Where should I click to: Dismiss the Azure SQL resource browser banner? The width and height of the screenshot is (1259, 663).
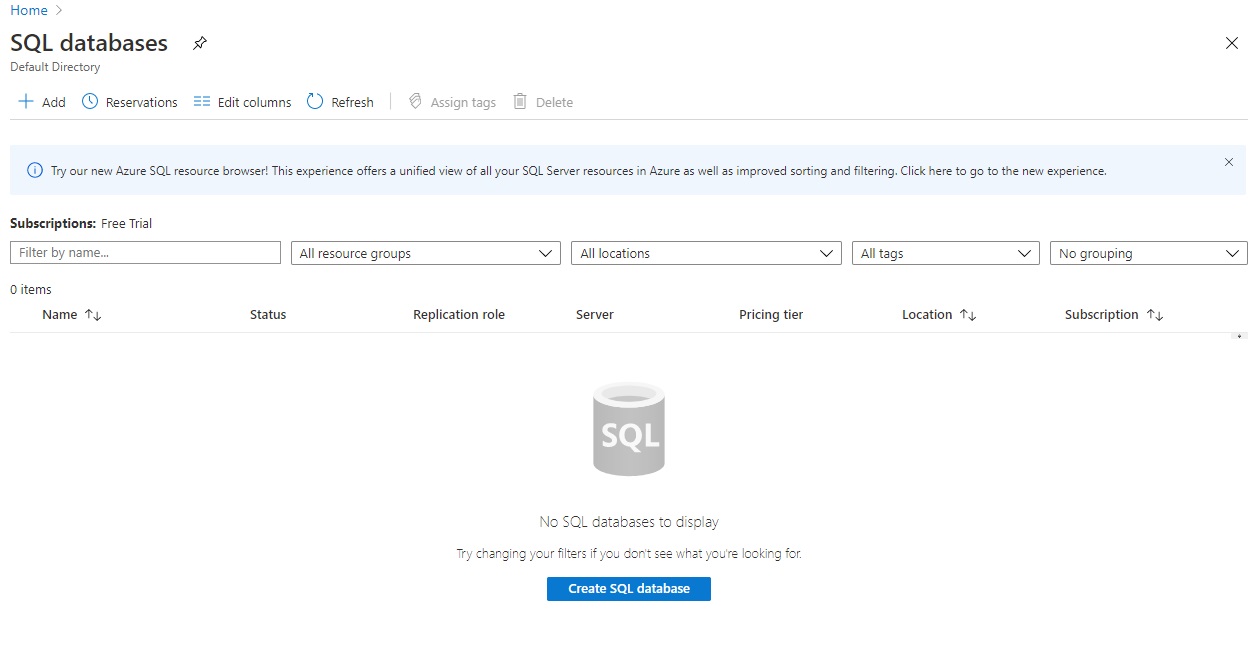(1229, 161)
